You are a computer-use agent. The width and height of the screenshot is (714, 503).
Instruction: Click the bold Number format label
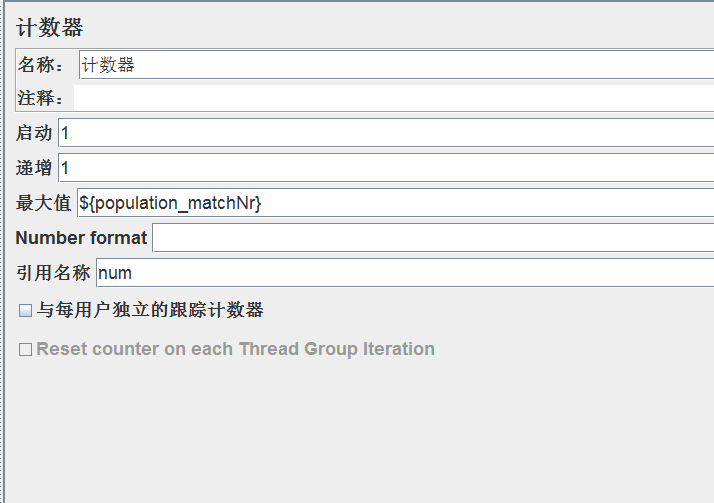[x=81, y=238]
